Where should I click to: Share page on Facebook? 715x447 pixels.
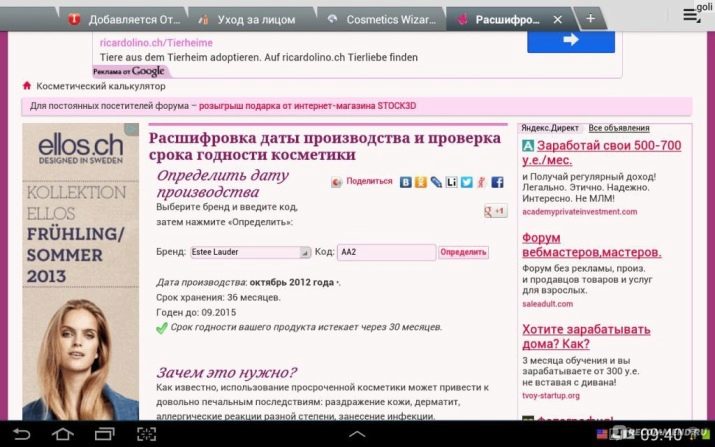497,182
